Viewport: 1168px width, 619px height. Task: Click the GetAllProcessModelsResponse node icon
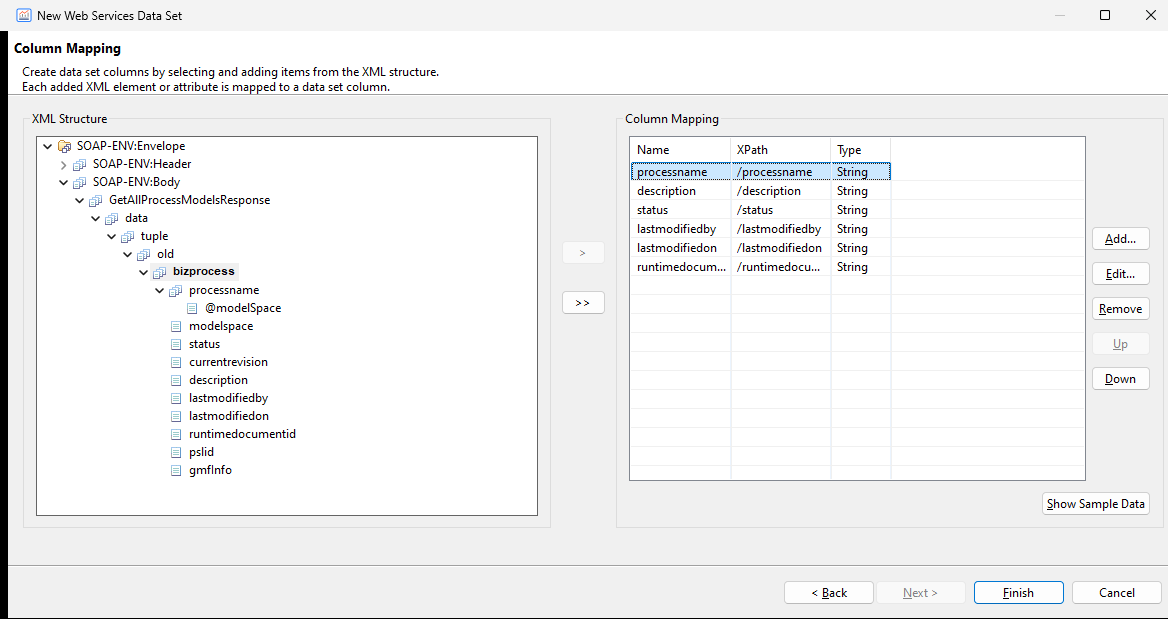coord(95,200)
